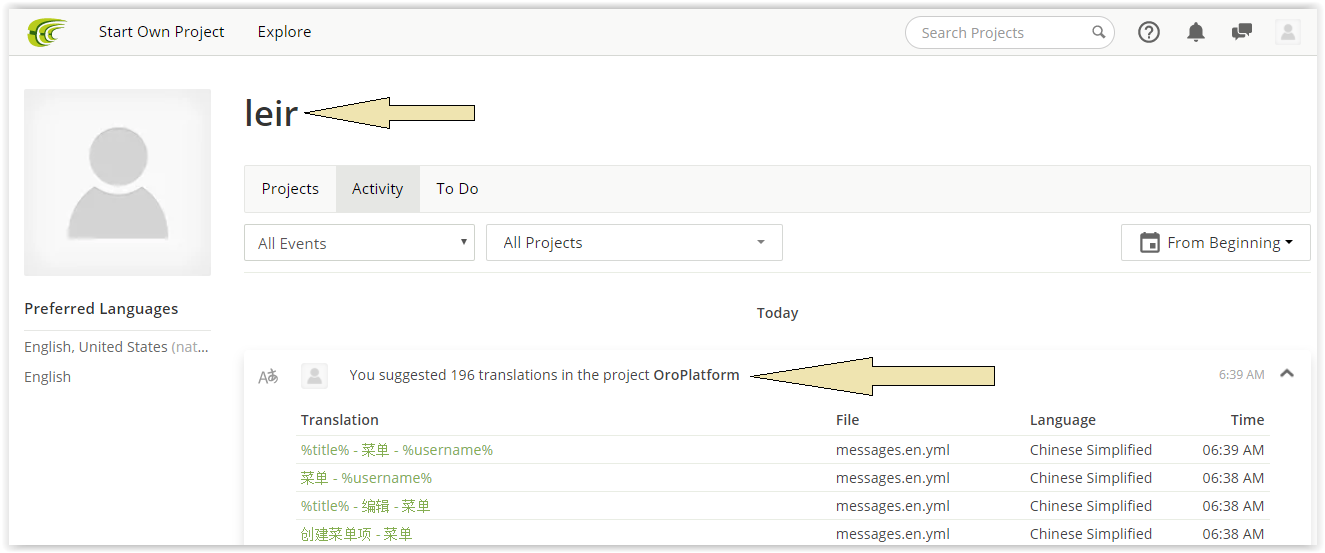Click the large profile picture placeholder
This screenshot has height=553, width=1325.
[117, 182]
